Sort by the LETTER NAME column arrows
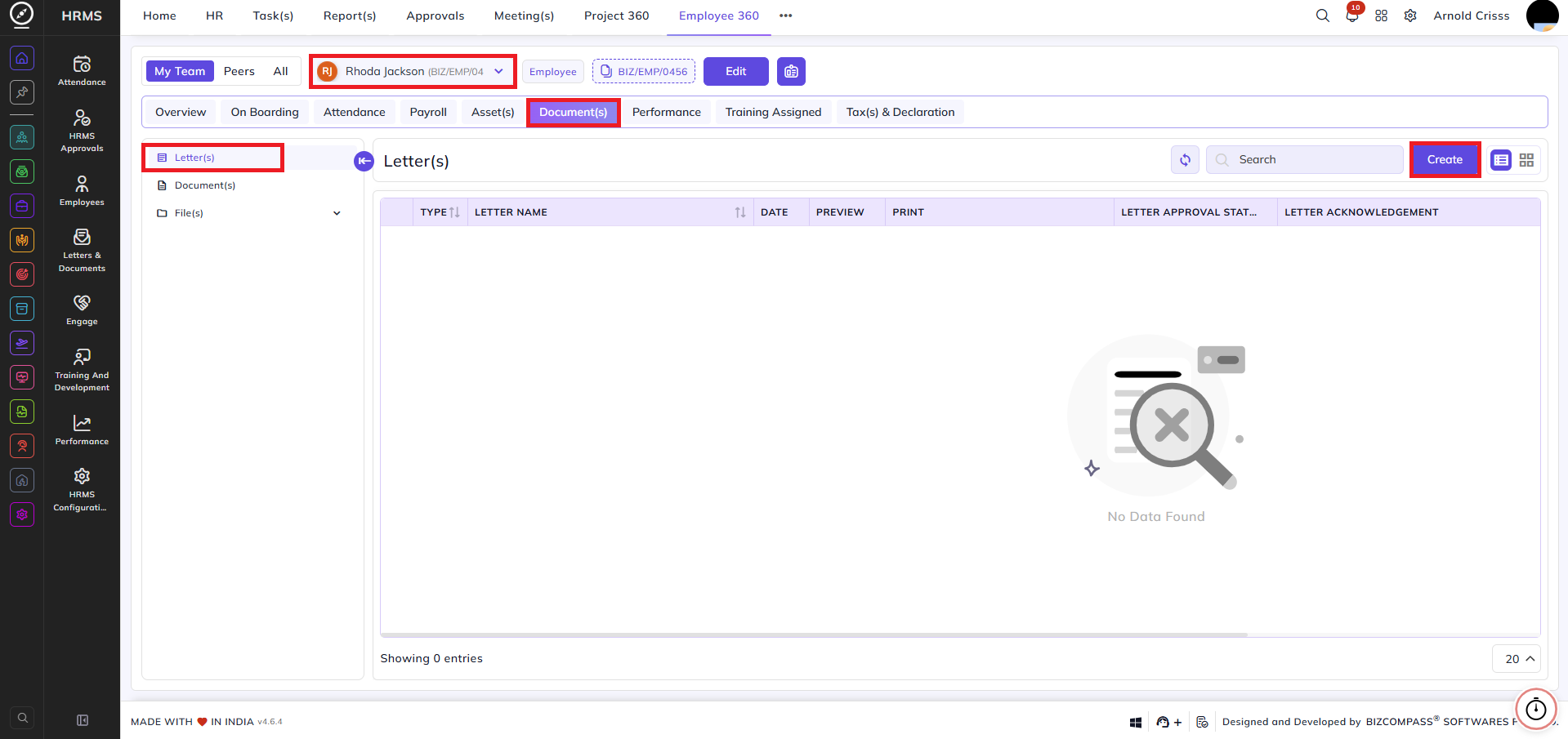The height and width of the screenshot is (739, 1568). pos(740,212)
